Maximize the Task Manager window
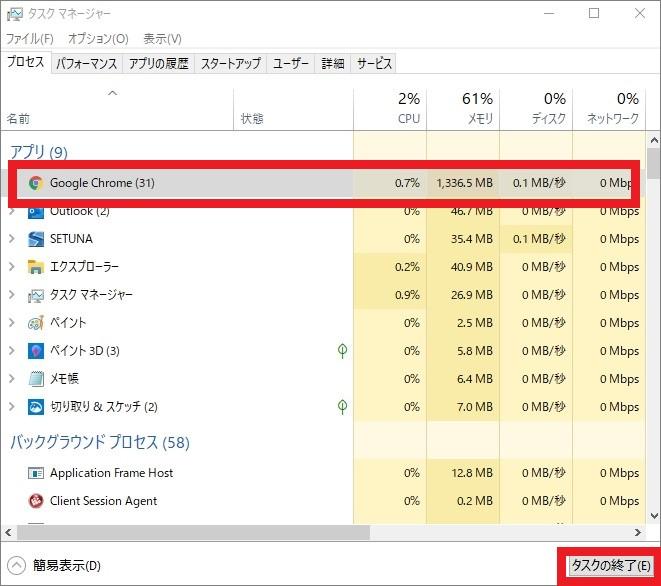This screenshot has height=586, width=661. (594, 13)
